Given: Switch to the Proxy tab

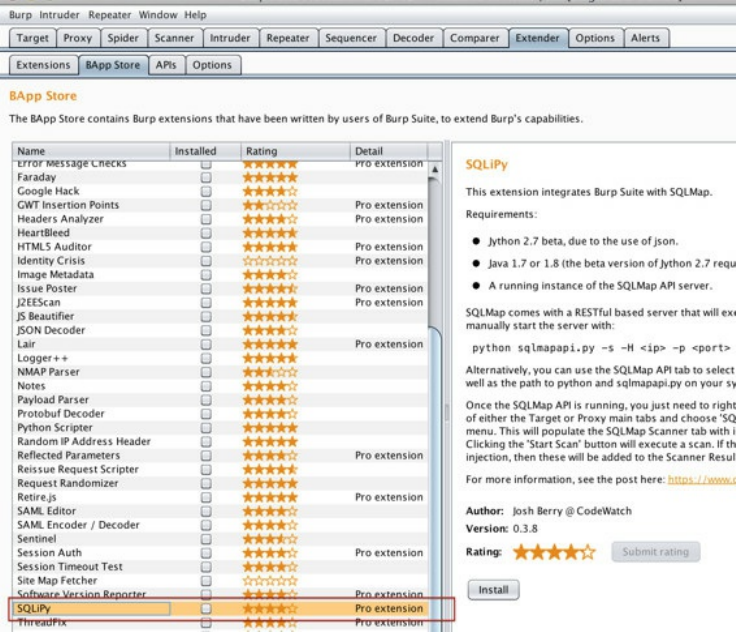Looking at the screenshot, I should tap(77, 38).
